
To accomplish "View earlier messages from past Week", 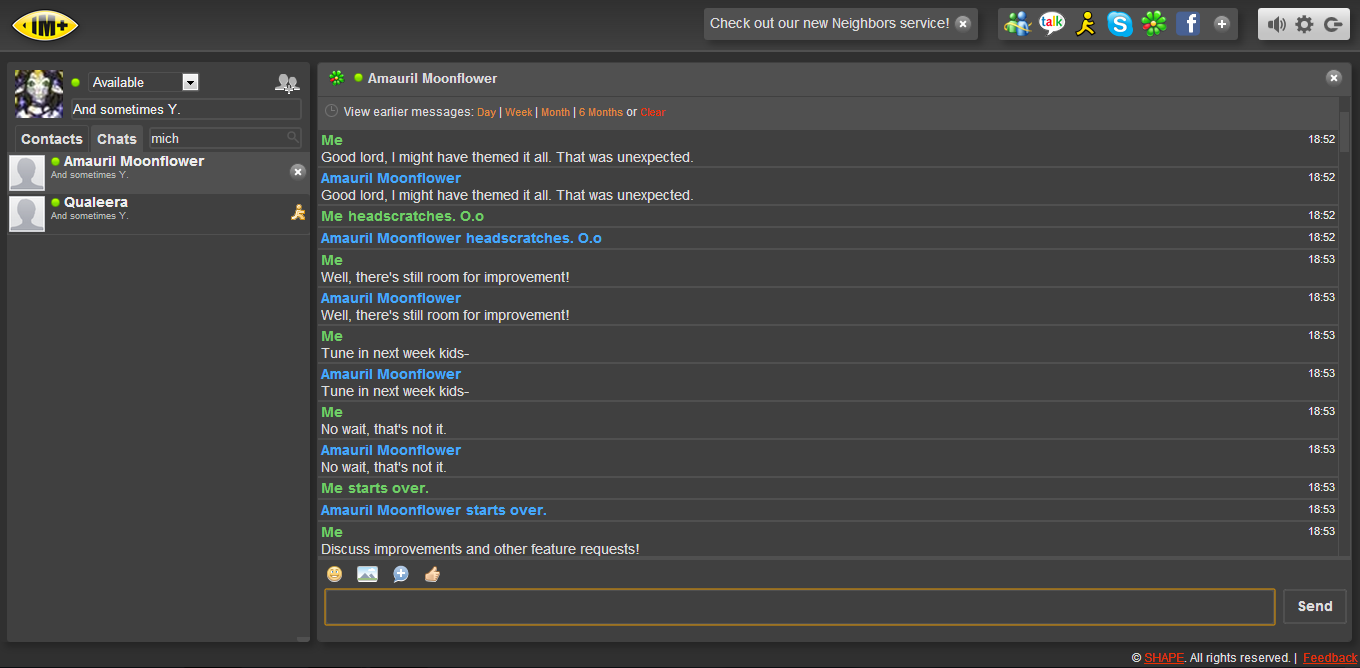I will (518, 112).
